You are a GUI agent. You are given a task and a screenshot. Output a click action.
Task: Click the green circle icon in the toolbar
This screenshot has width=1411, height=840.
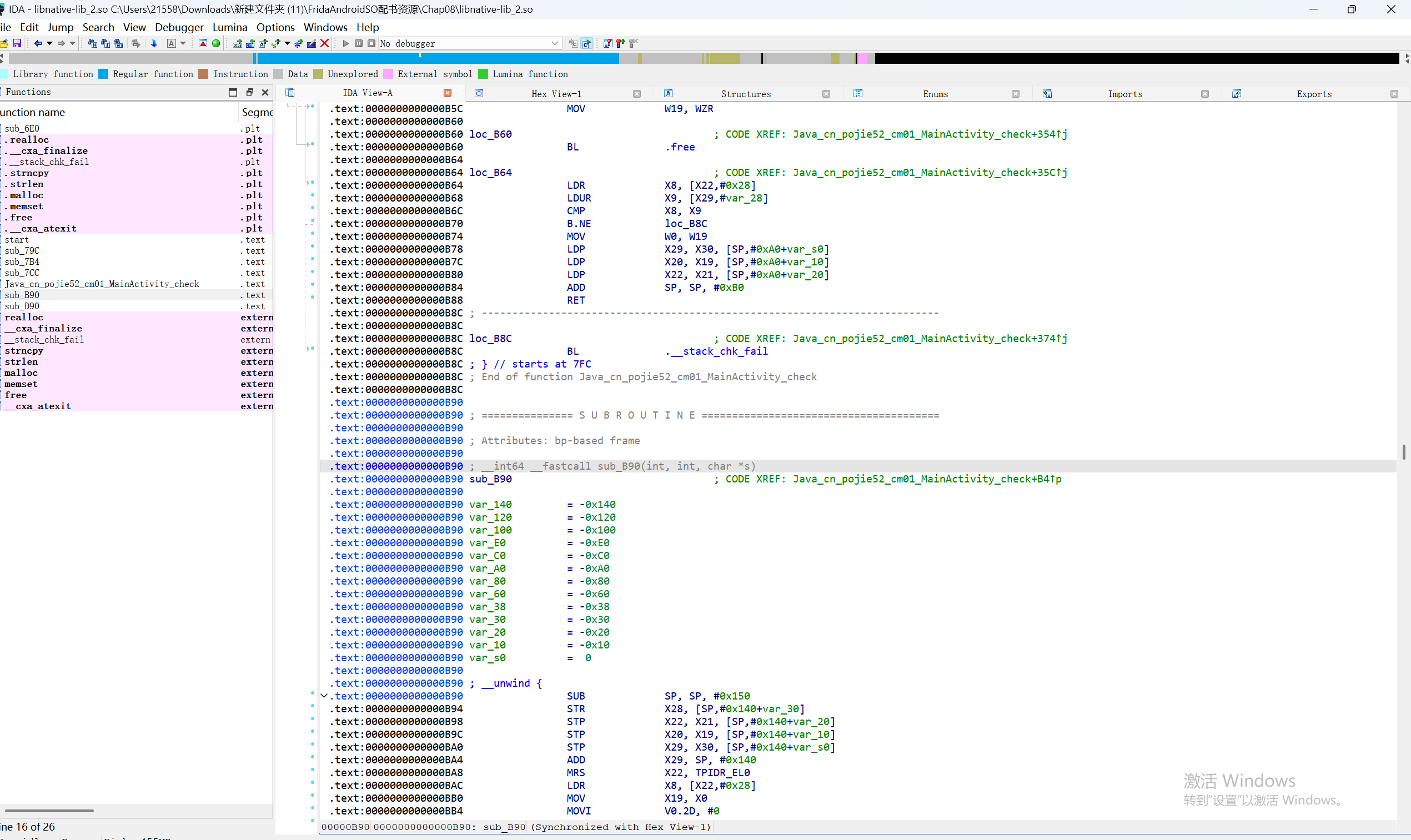tap(216, 43)
